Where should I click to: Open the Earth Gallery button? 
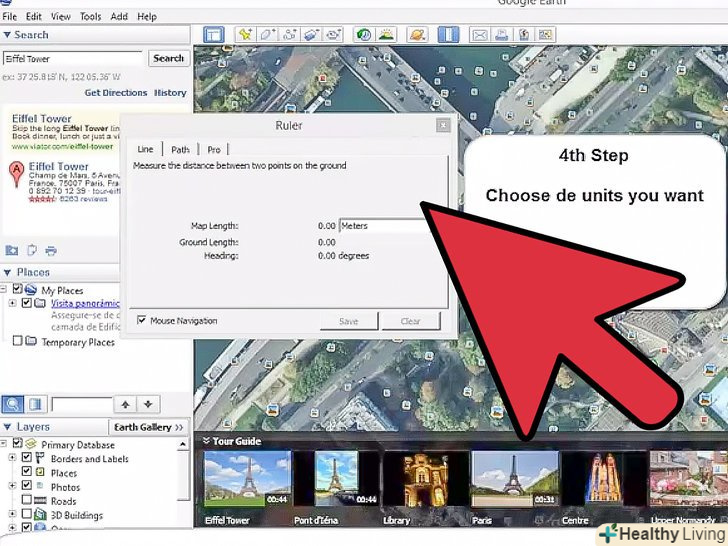click(148, 427)
